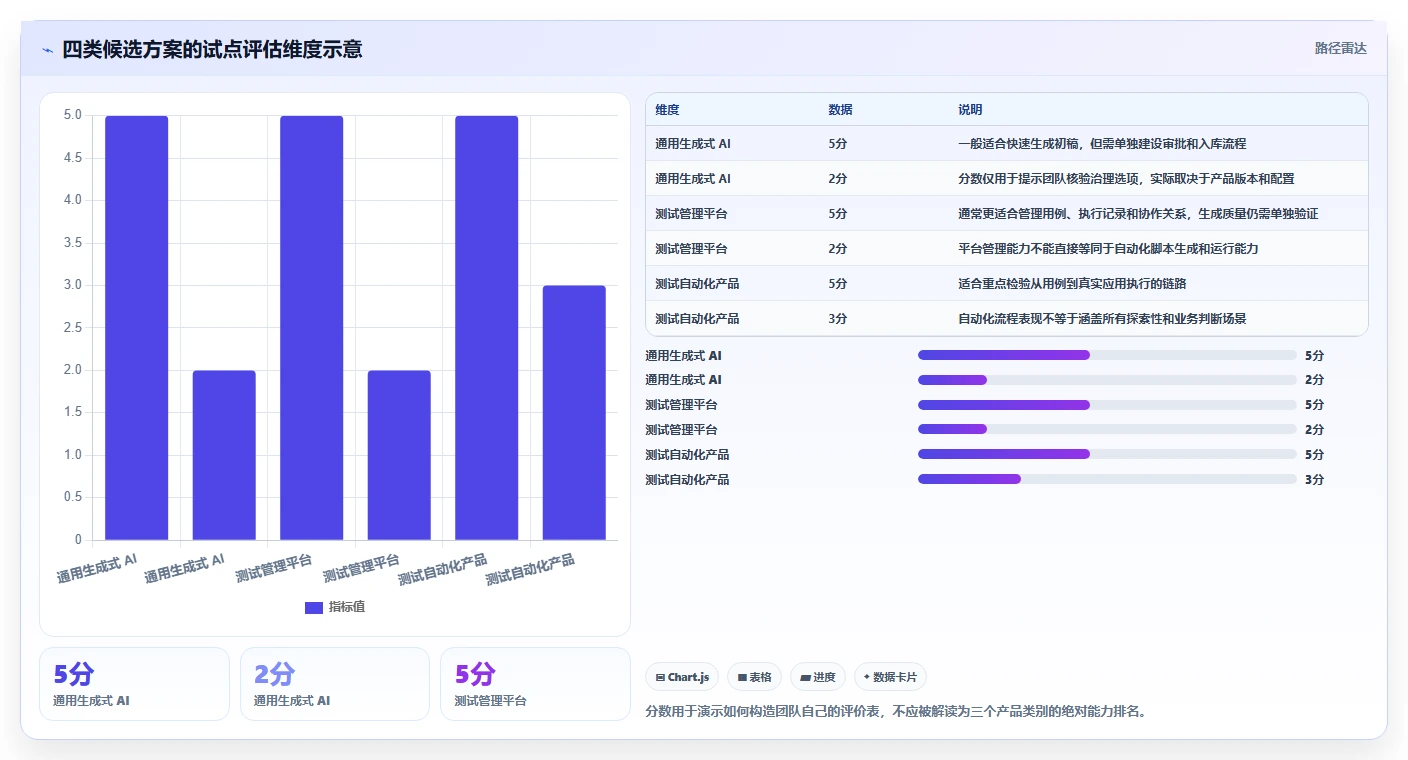Viewport: 1408px width, 760px height.
Task: Click the 2分 progress bar for 通用生成式 AI
Action: tap(1107, 380)
